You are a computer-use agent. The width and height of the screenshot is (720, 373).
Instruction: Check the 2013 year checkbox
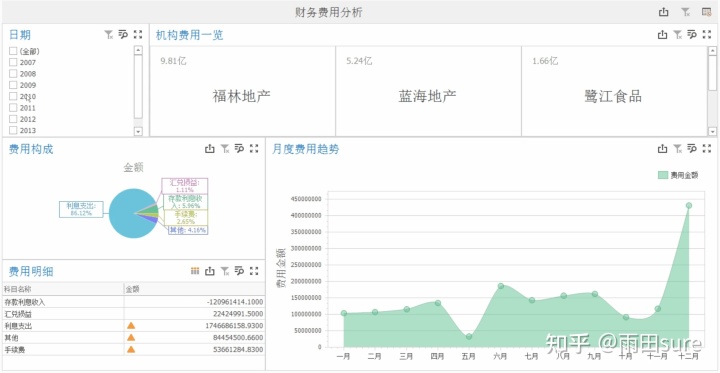13,130
